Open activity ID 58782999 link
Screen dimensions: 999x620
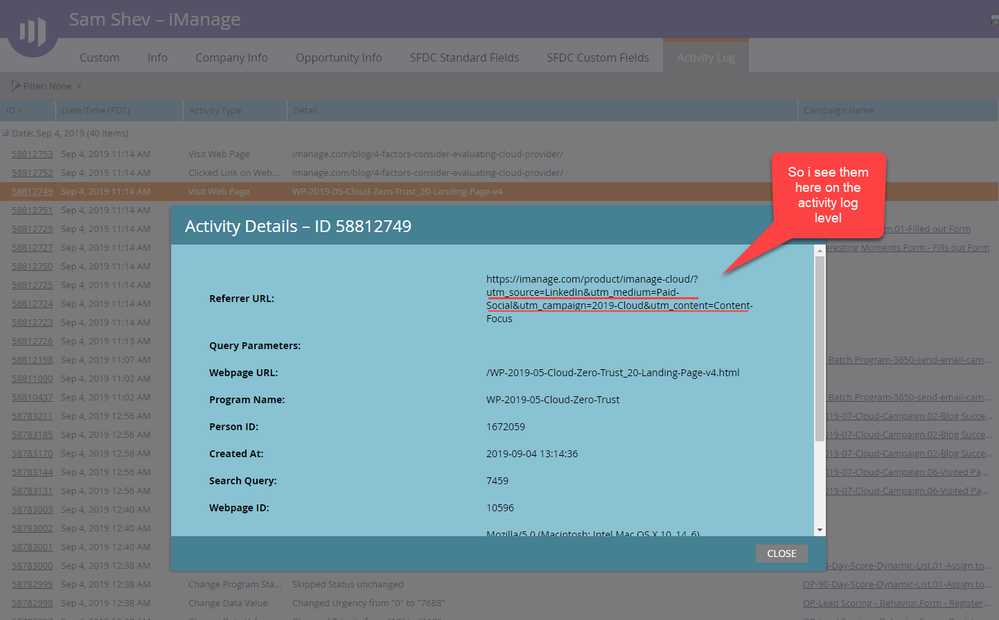[32, 584]
